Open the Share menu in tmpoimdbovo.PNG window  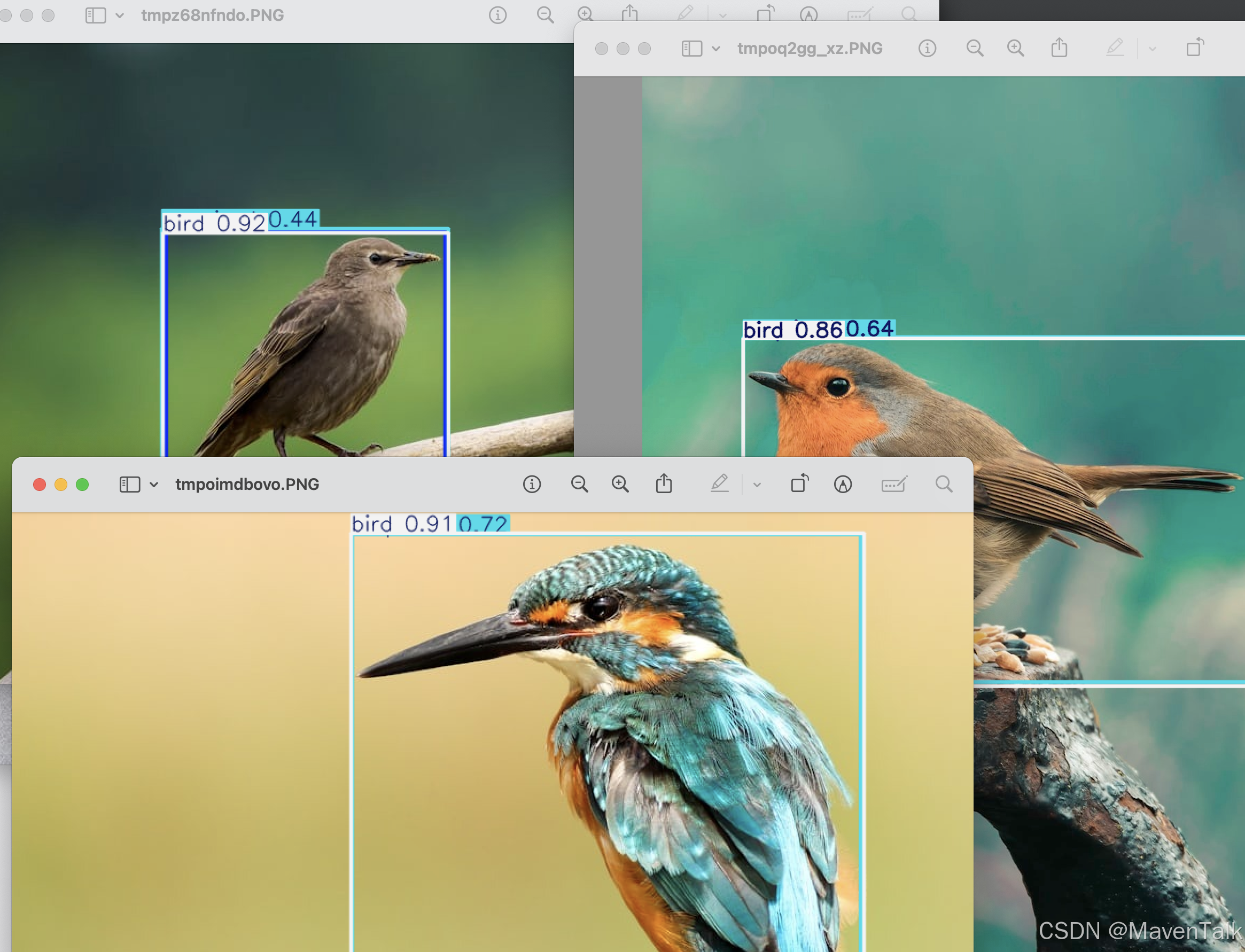(x=664, y=484)
